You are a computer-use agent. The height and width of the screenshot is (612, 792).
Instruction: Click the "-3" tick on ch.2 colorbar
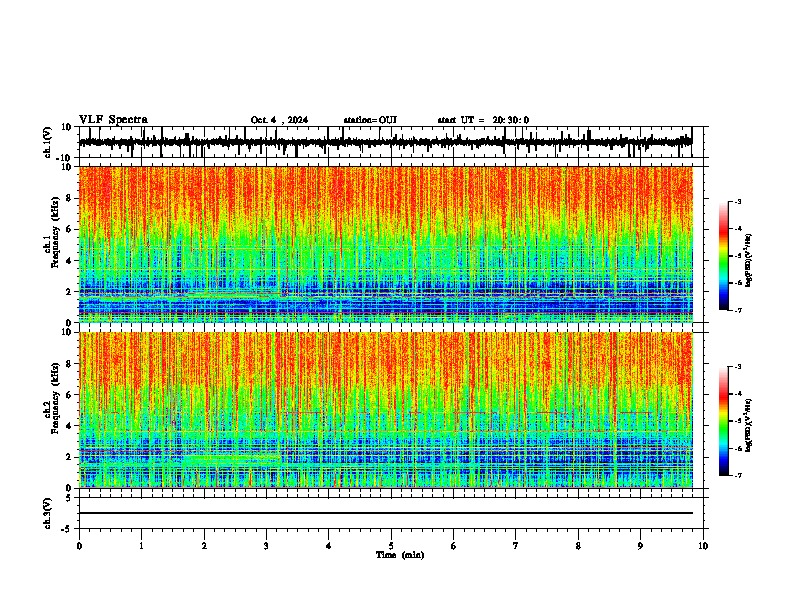[737, 367]
